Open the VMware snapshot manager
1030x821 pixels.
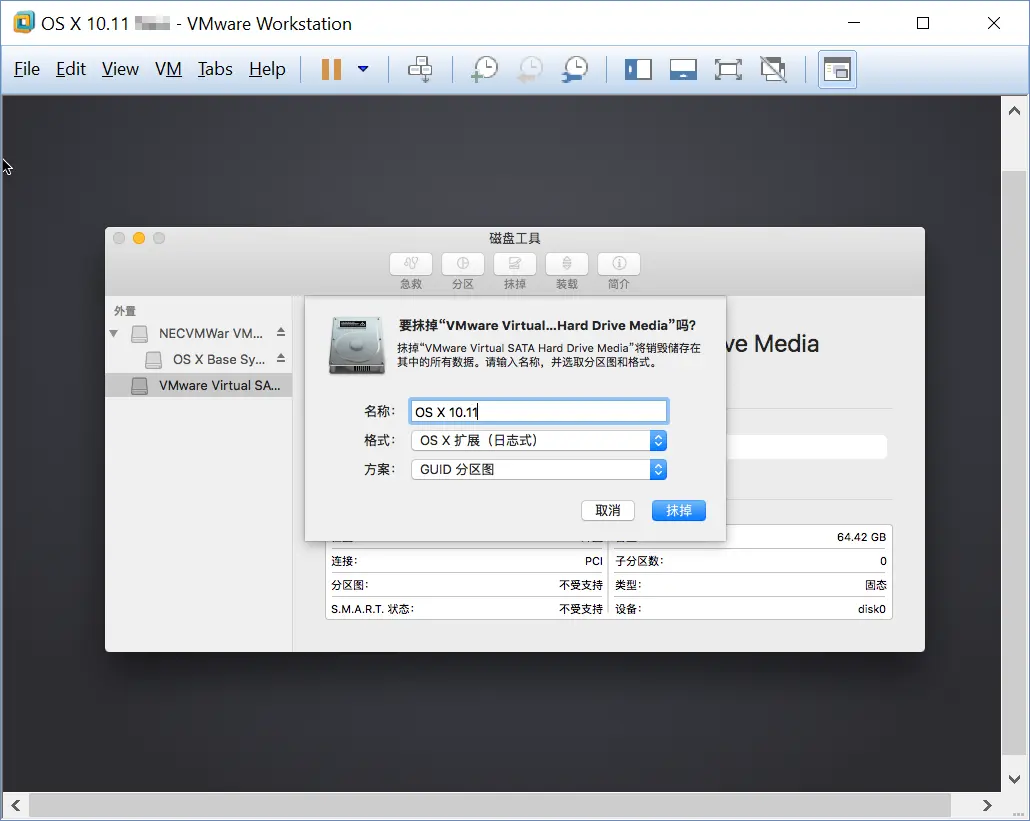click(x=574, y=69)
